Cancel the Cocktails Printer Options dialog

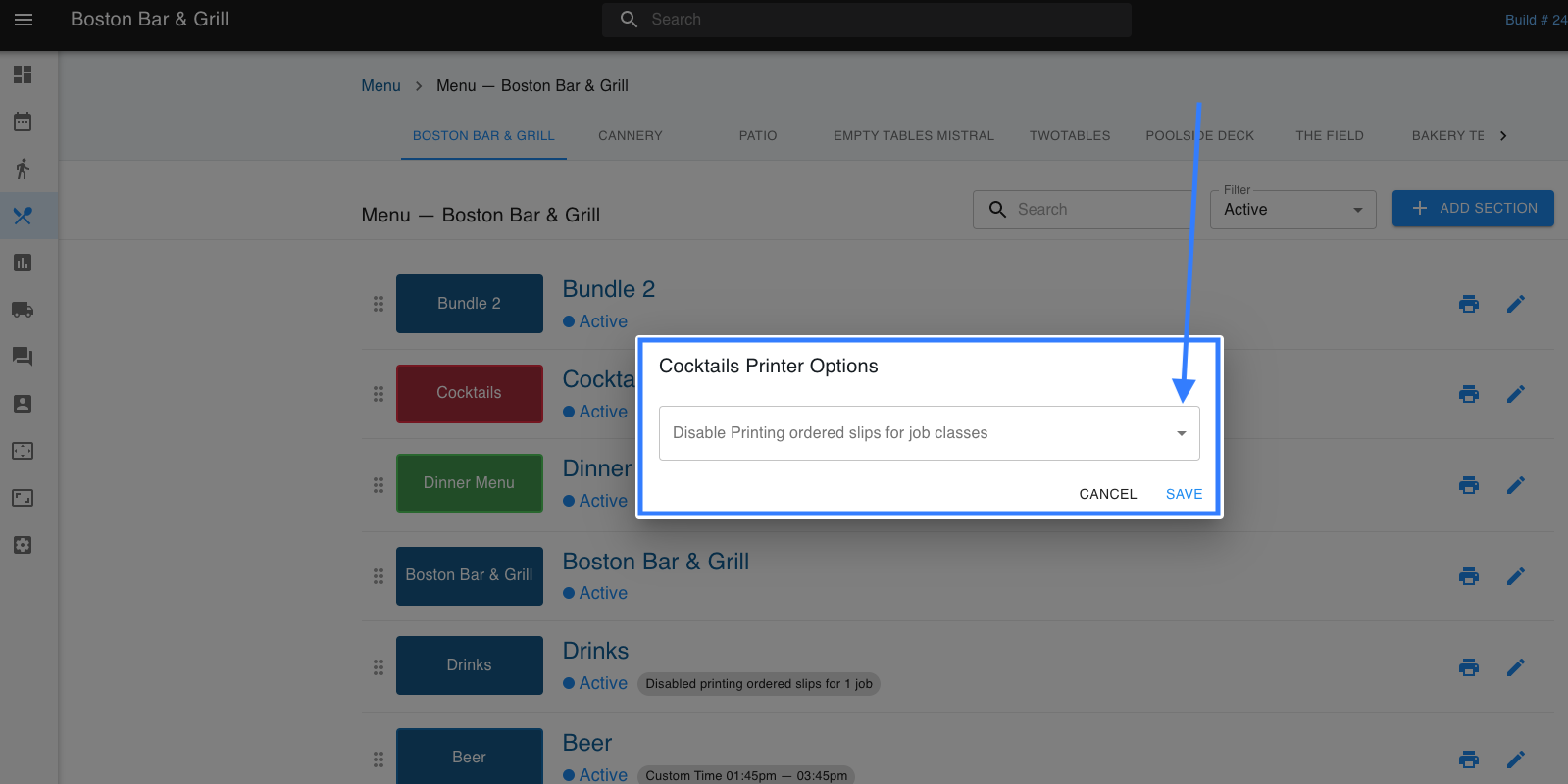pos(1107,494)
